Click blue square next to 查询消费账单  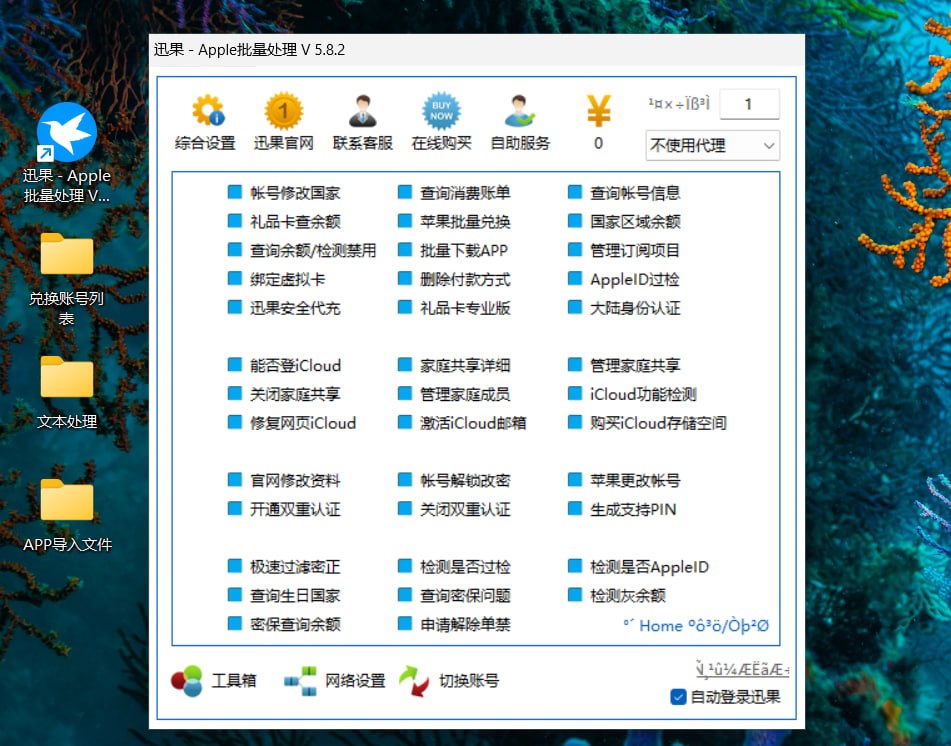click(405, 192)
